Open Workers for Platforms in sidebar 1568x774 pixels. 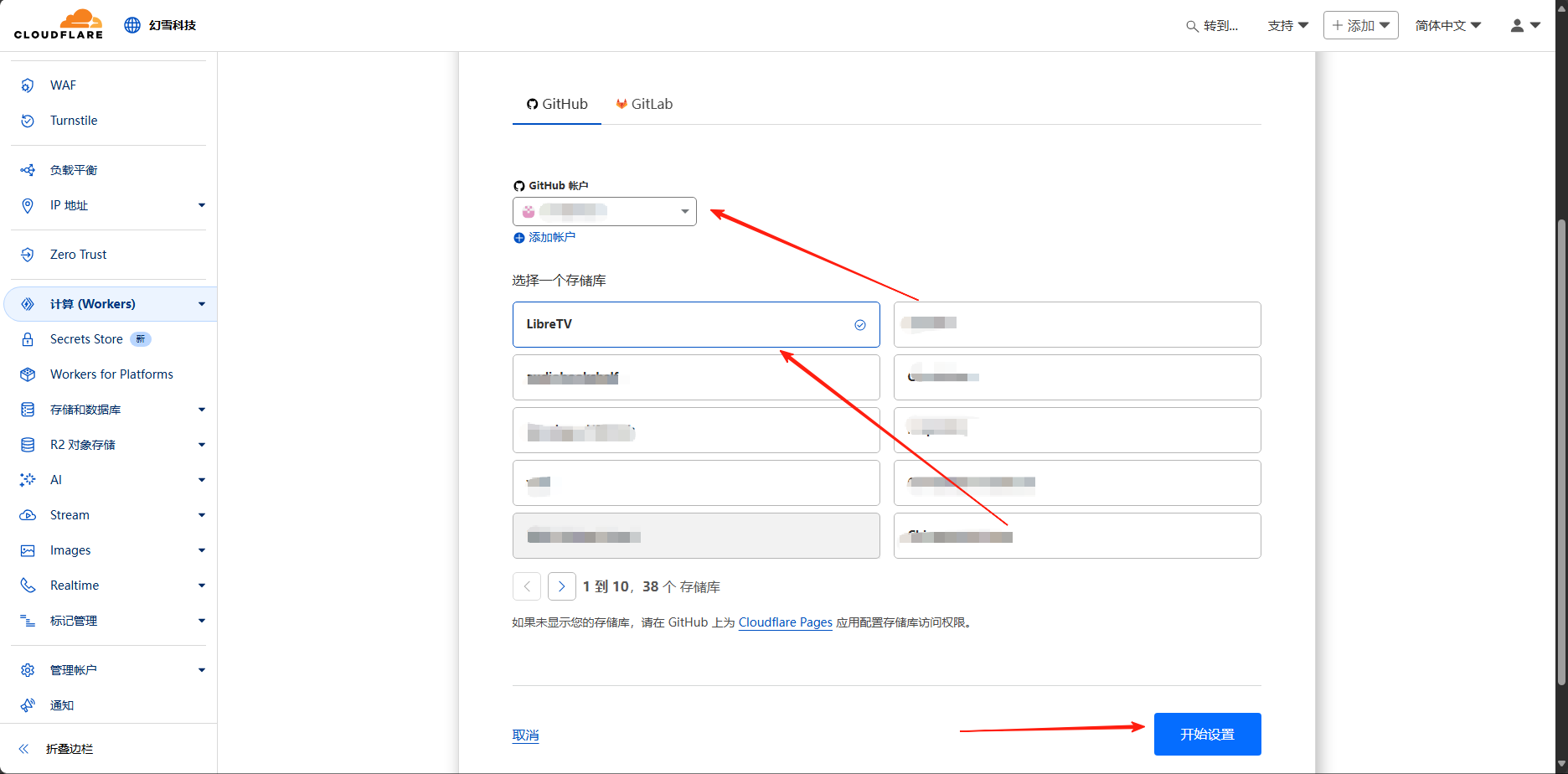(x=111, y=374)
